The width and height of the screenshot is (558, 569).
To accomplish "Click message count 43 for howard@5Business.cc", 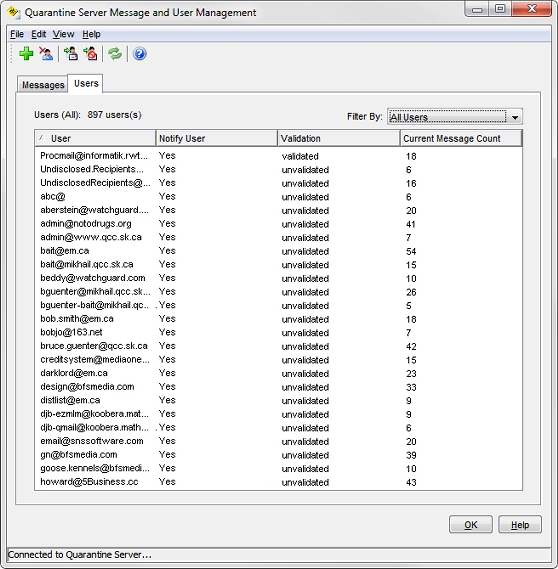I will (411, 482).
